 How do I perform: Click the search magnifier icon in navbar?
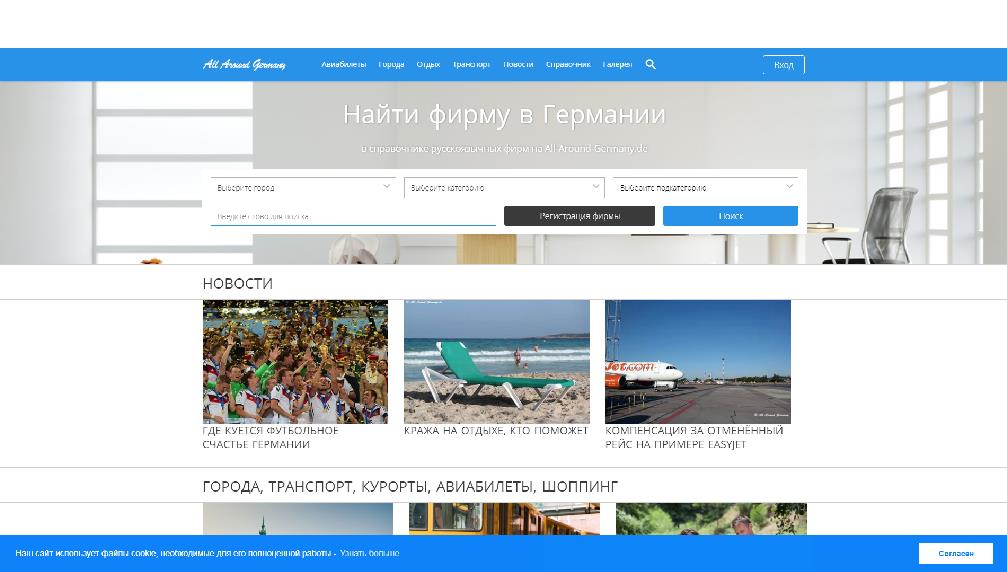coord(650,64)
